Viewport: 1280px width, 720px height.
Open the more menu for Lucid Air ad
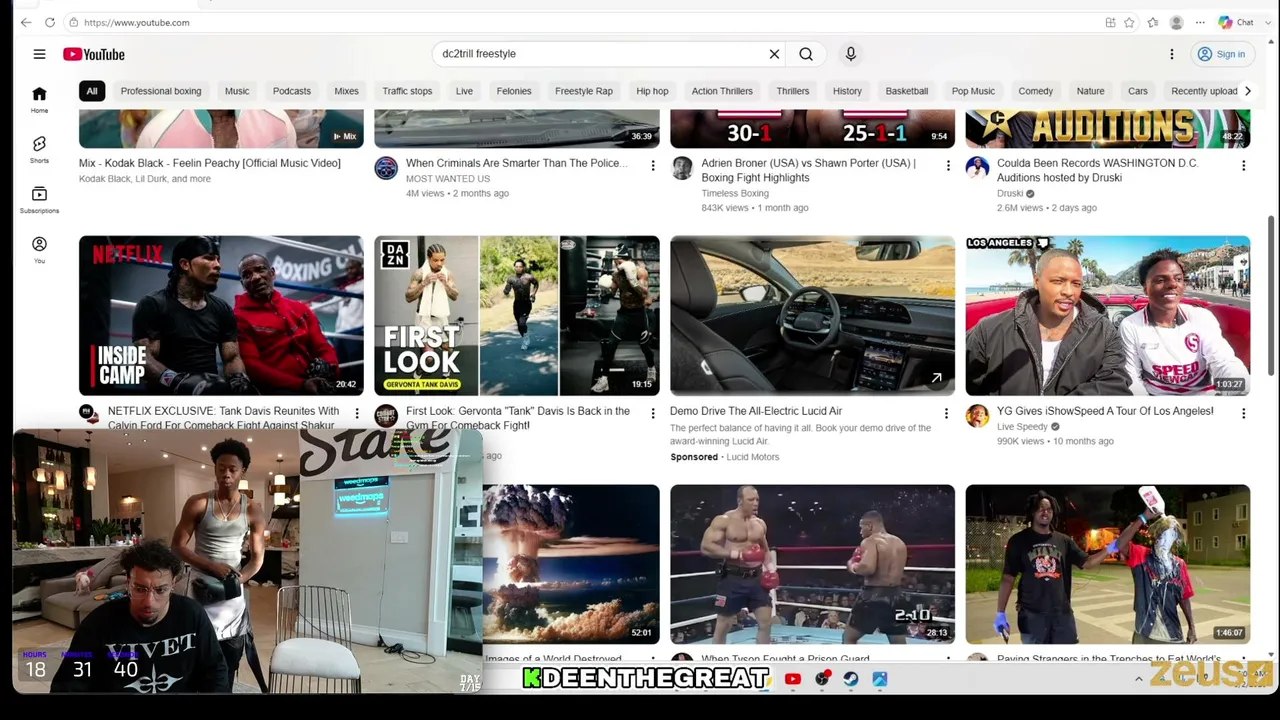click(x=946, y=413)
